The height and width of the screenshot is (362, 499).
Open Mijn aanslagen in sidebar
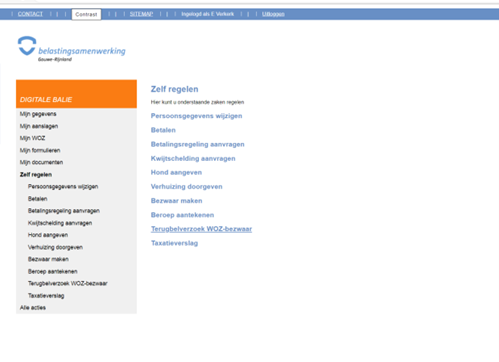39,126
